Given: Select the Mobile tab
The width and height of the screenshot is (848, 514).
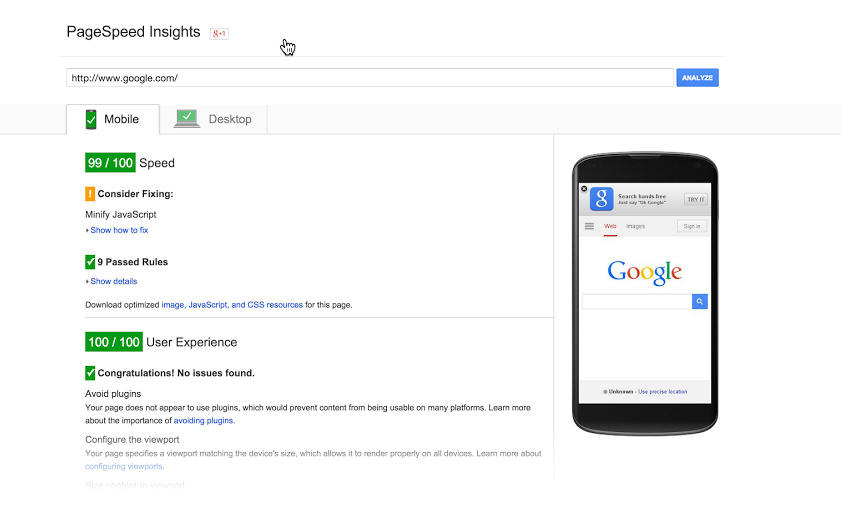Looking at the screenshot, I should (x=113, y=119).
